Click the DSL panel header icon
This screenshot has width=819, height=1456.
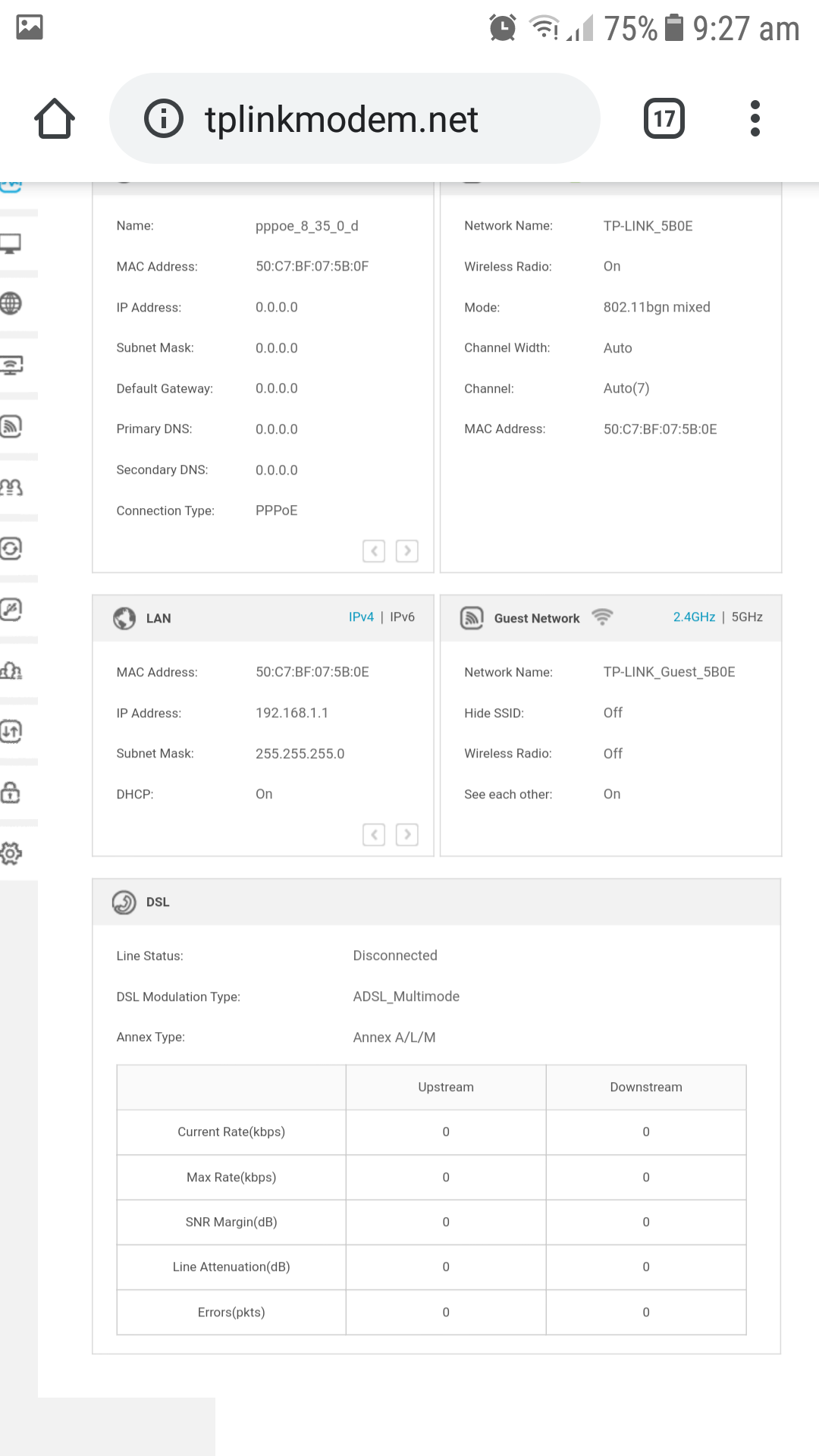(x=124, y=902)
